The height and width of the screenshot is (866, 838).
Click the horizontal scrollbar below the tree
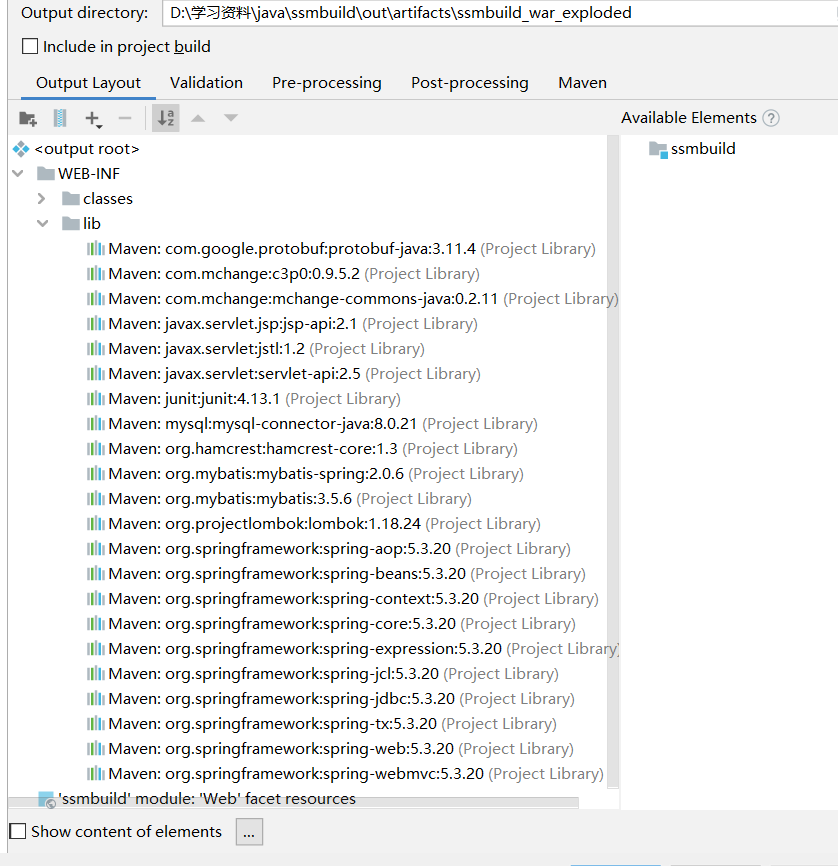point(294,803)
